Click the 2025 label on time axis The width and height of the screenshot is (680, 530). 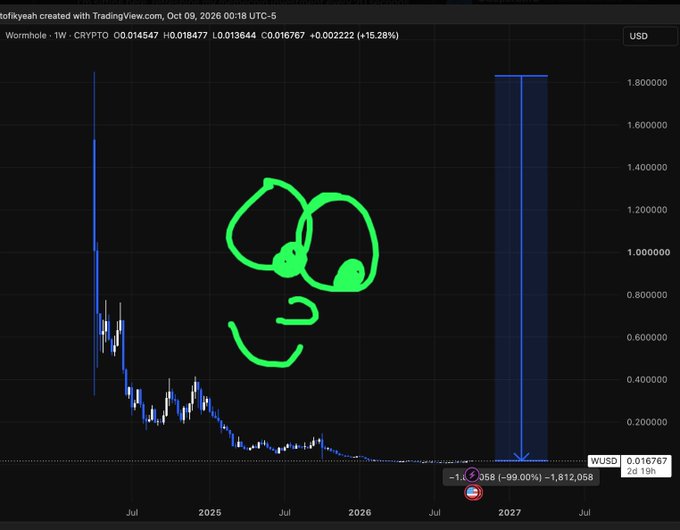coord(210,513)
